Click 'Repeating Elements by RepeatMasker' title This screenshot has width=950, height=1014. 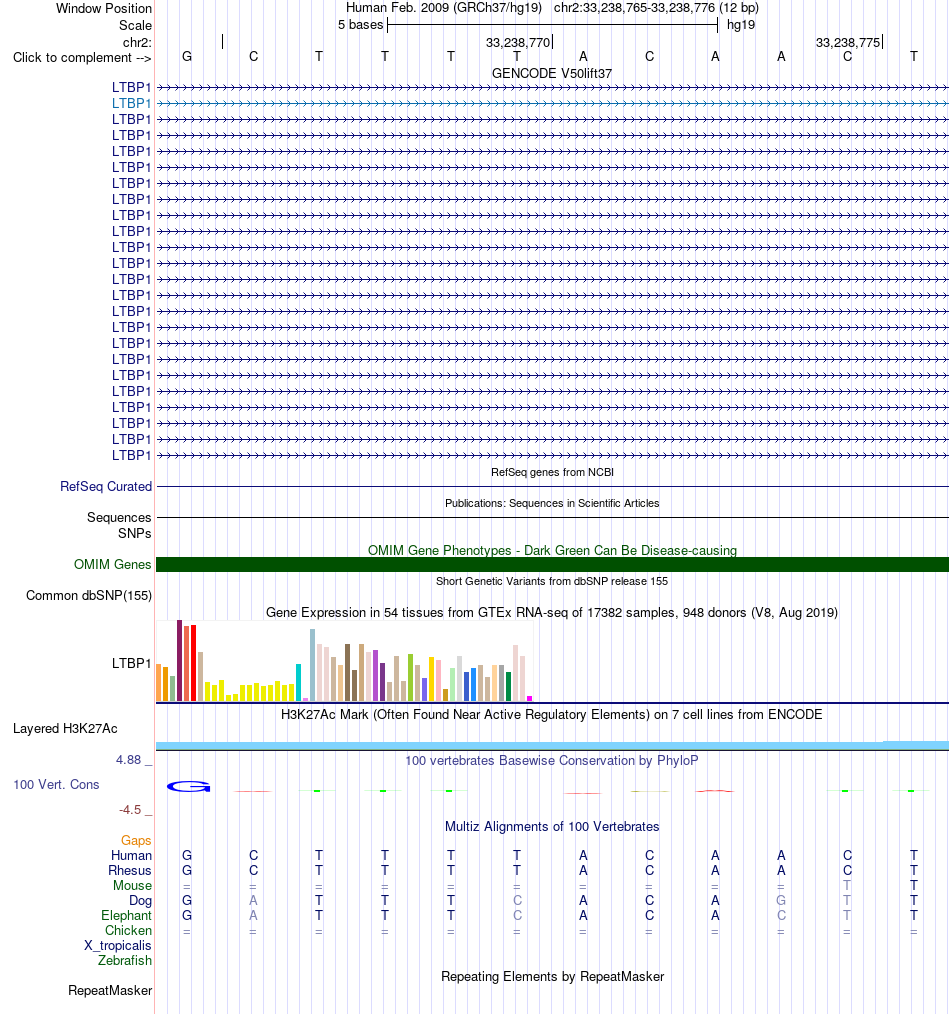click(x=552, y=976)
